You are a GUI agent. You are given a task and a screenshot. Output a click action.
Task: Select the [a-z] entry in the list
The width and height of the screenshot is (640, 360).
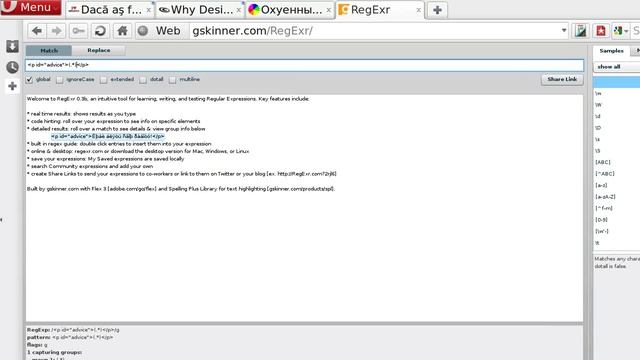617,185
